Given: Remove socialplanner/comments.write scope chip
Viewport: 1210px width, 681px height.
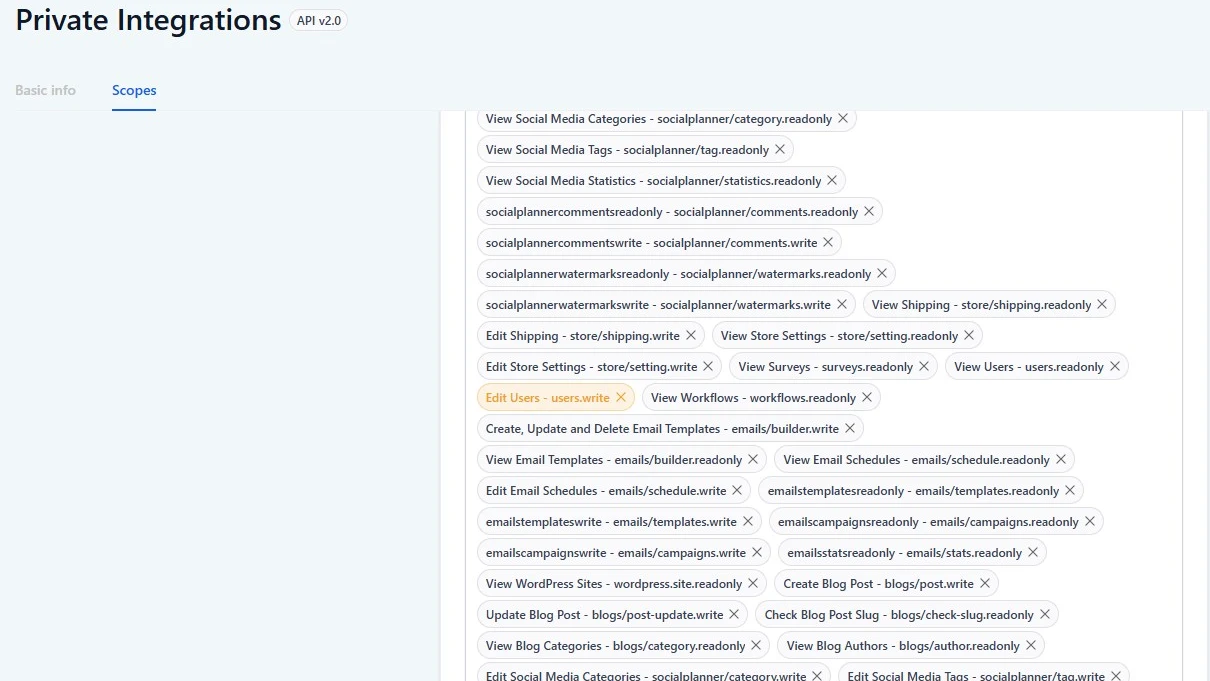Looking at the screenshot, I should [828, 243].
